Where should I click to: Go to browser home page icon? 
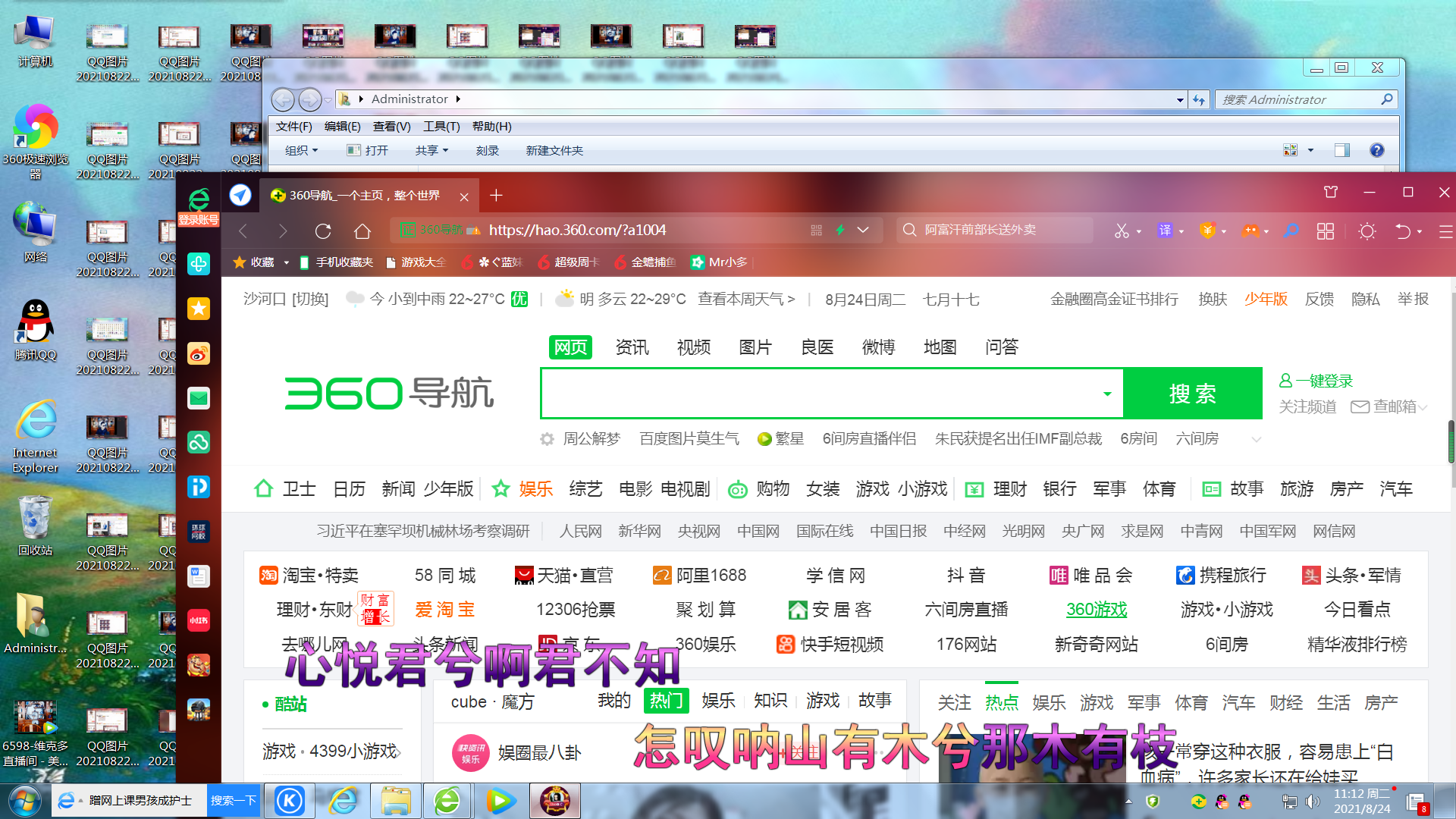click(x=362, y=231)
